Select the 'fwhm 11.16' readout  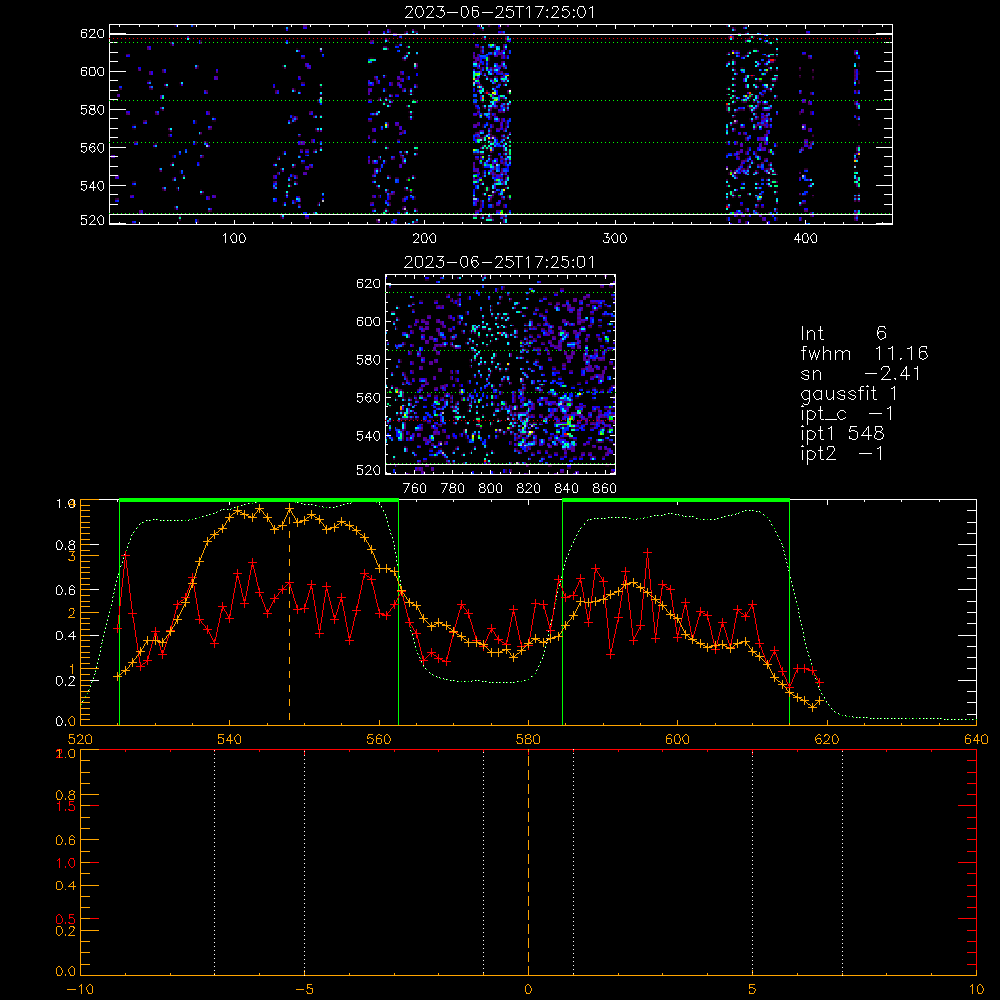click(x=864, y=353)
